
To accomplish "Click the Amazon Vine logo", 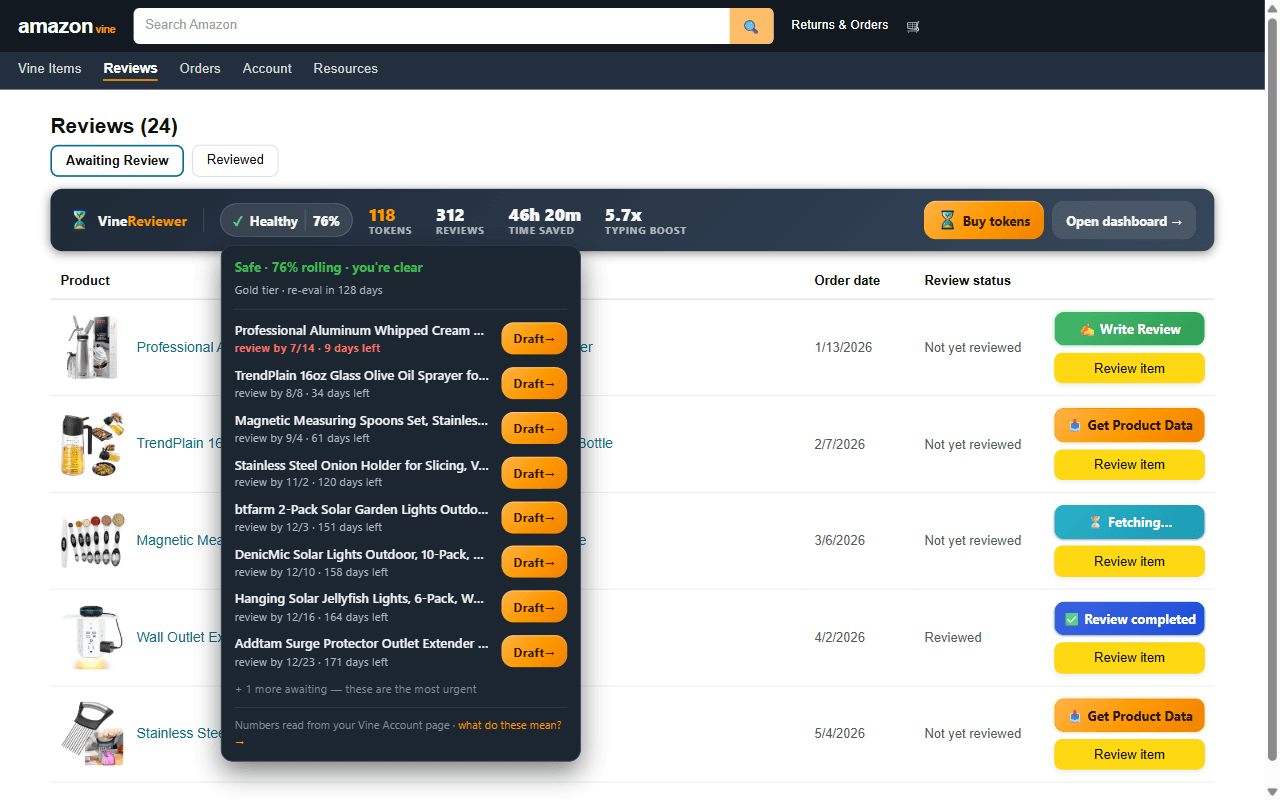I will pyautogui.click(x=67, y=27).
